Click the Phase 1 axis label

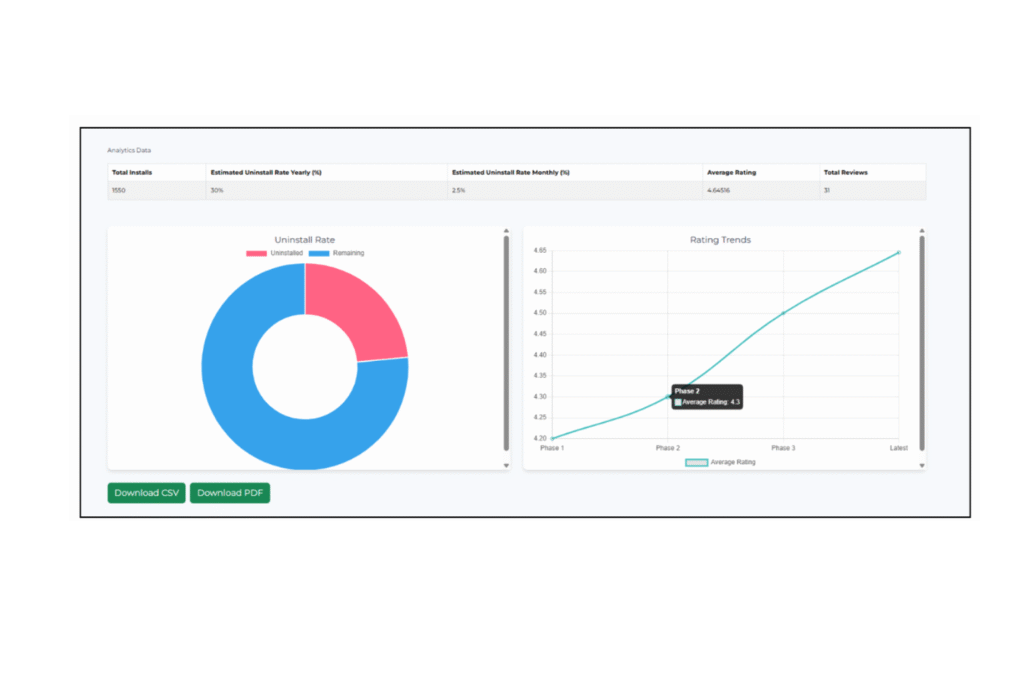pos(552,448)
